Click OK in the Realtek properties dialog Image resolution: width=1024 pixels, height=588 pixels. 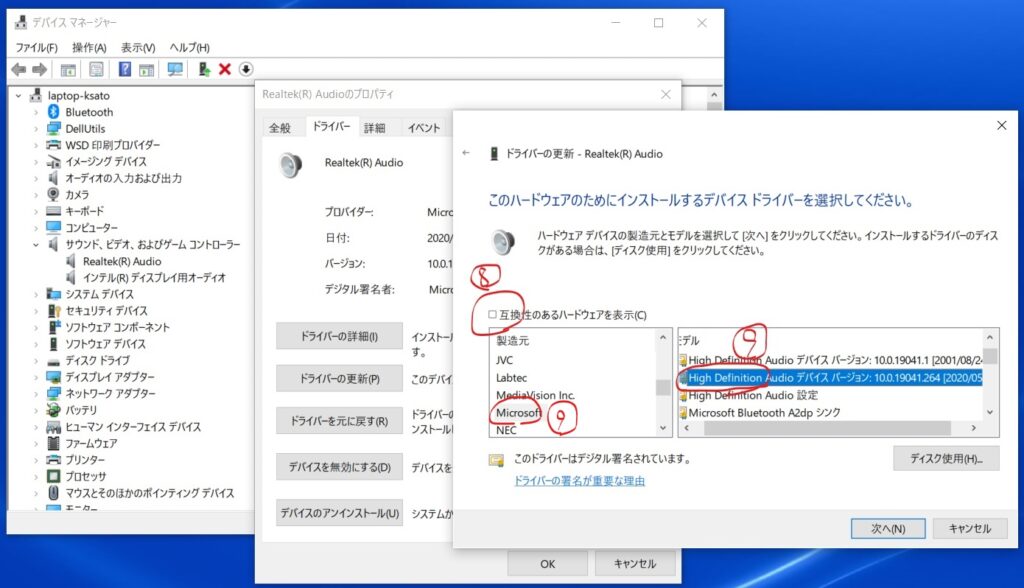pos(547,564)
